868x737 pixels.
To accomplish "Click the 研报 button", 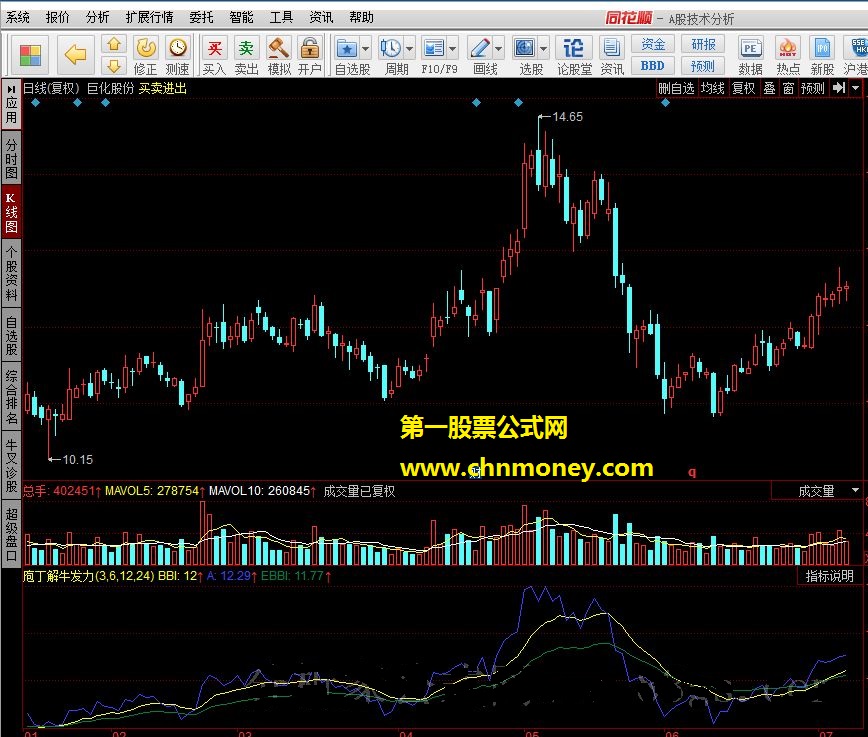I will (x=703, y=44).
